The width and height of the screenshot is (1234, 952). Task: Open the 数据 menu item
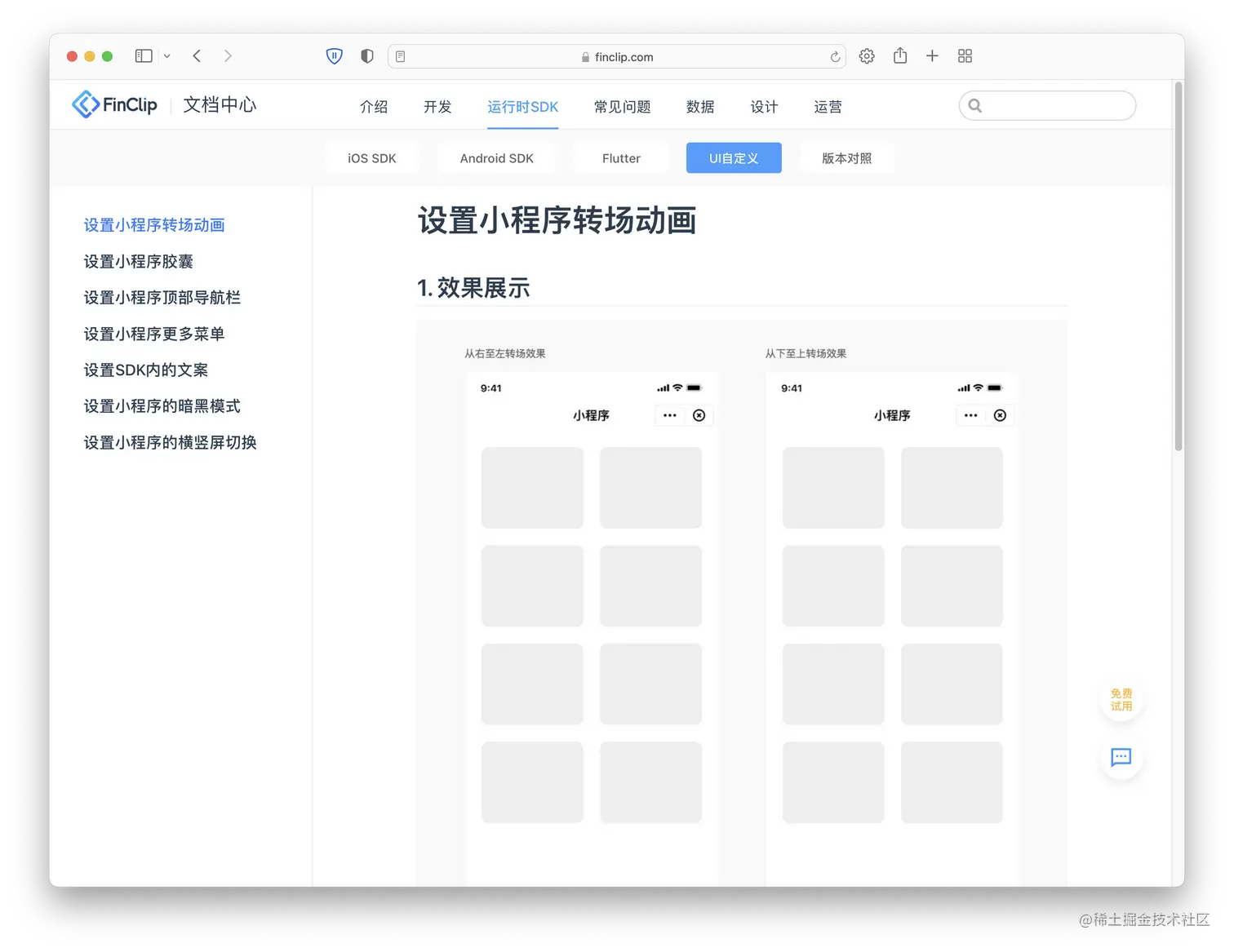point(700,107)
